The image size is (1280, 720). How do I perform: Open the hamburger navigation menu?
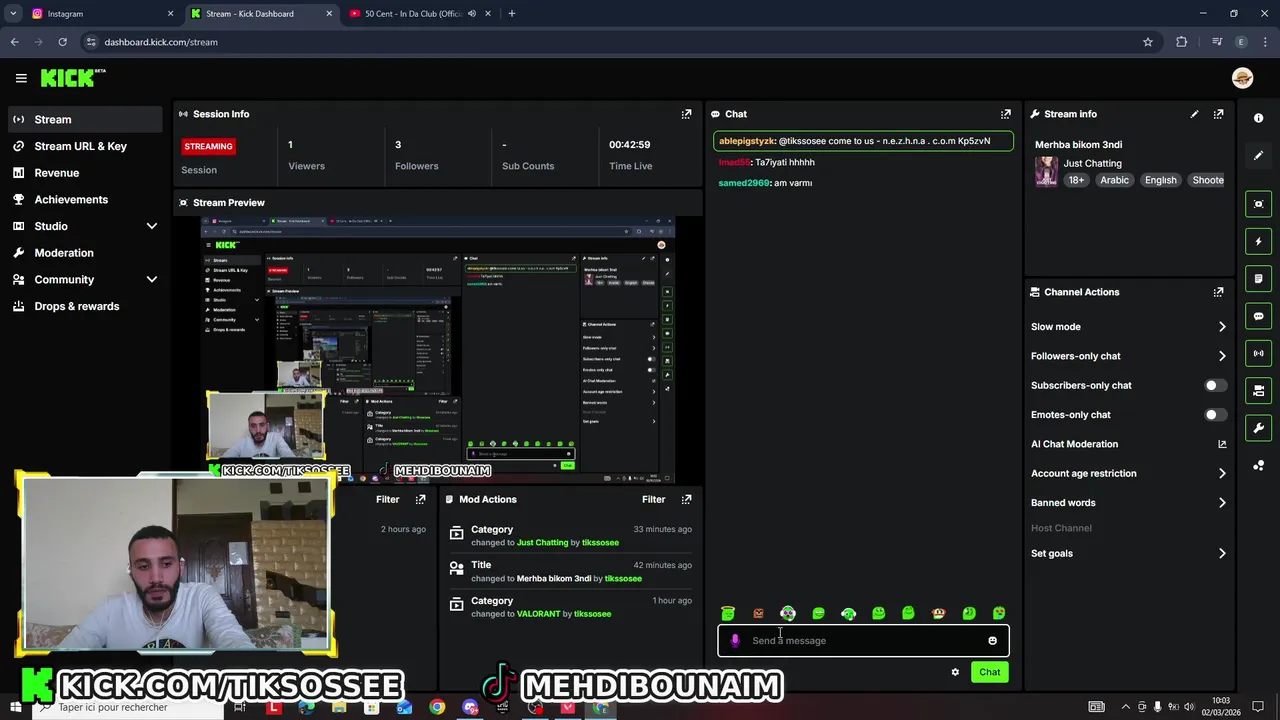pos(21,78)
